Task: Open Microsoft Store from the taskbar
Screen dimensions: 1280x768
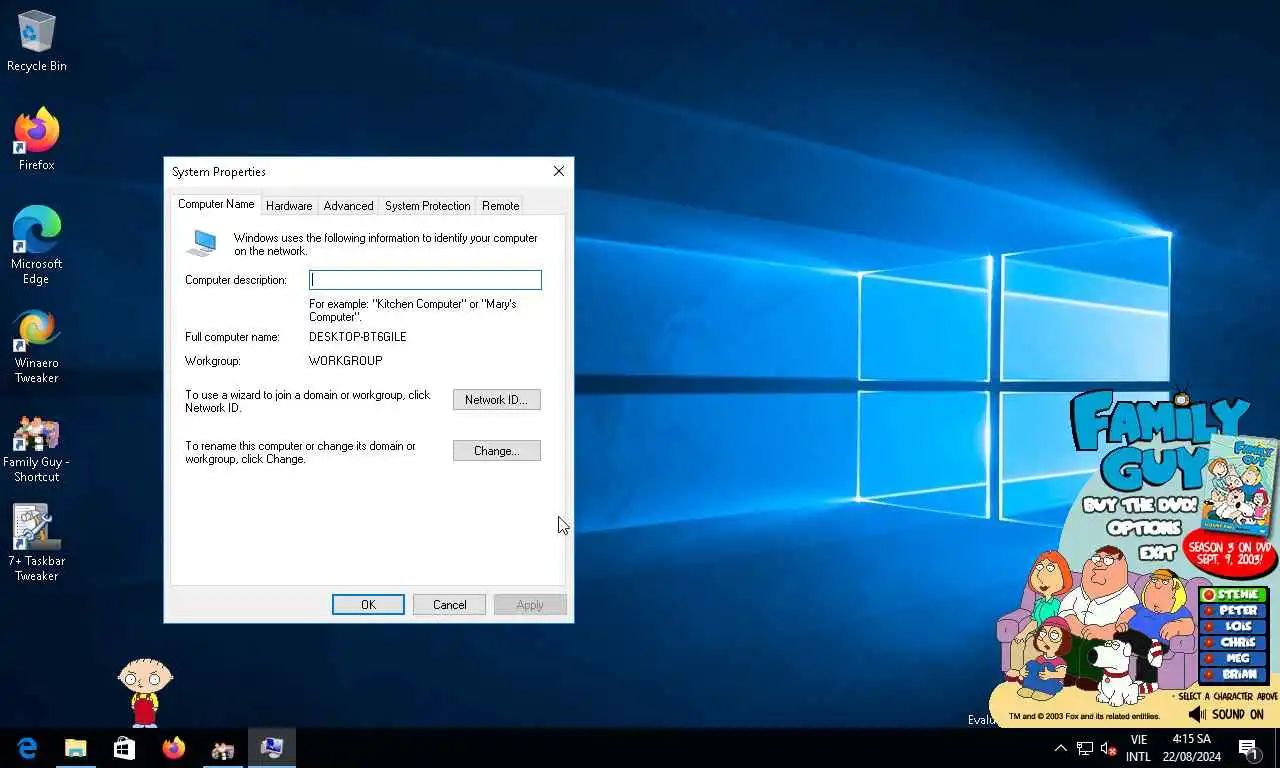Action: pos(124,748)
